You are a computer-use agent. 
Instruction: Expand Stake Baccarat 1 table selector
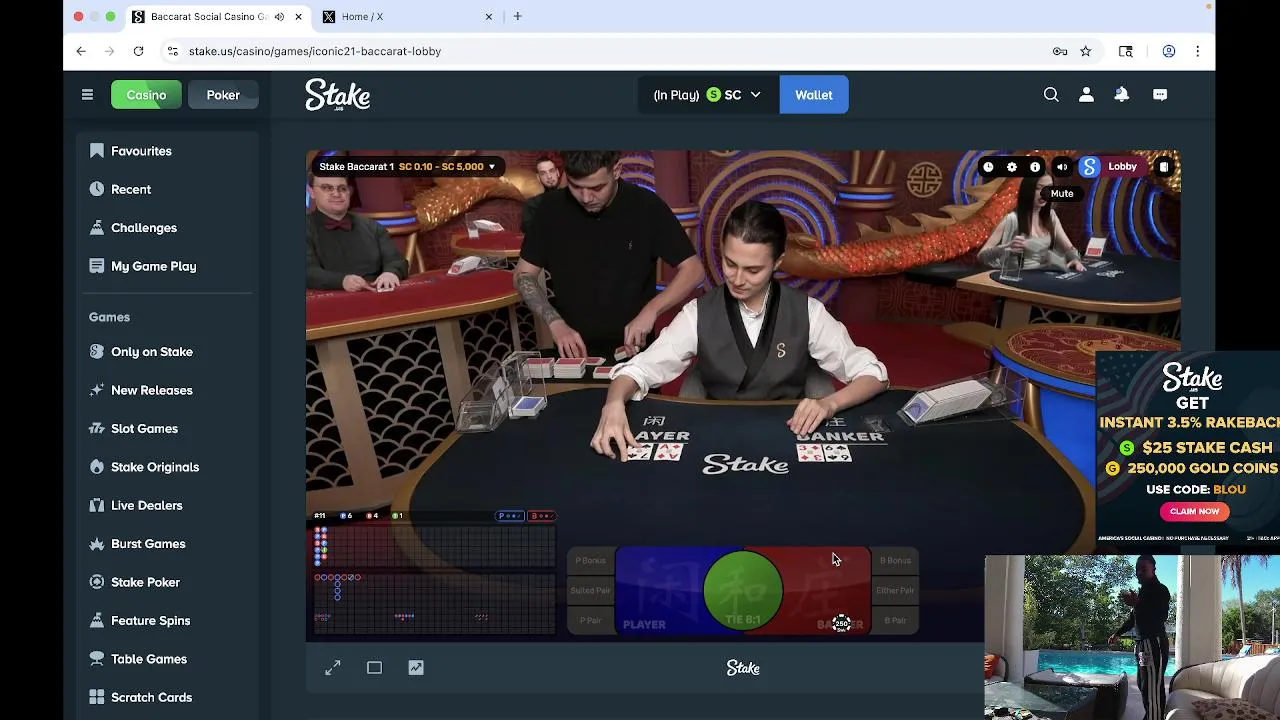[407, 167]
